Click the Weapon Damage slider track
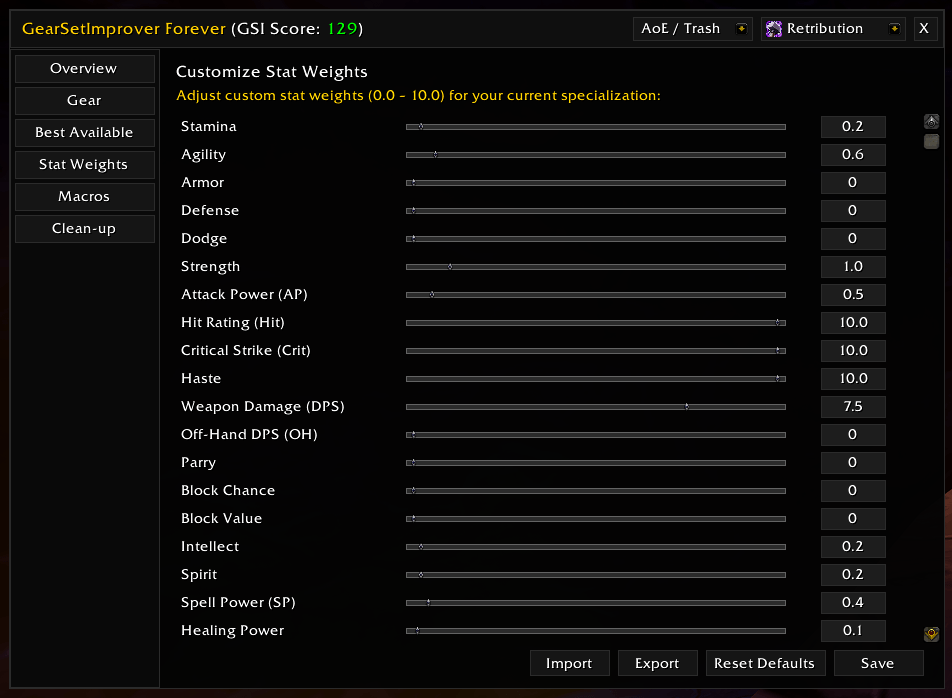 coord(596,407)
